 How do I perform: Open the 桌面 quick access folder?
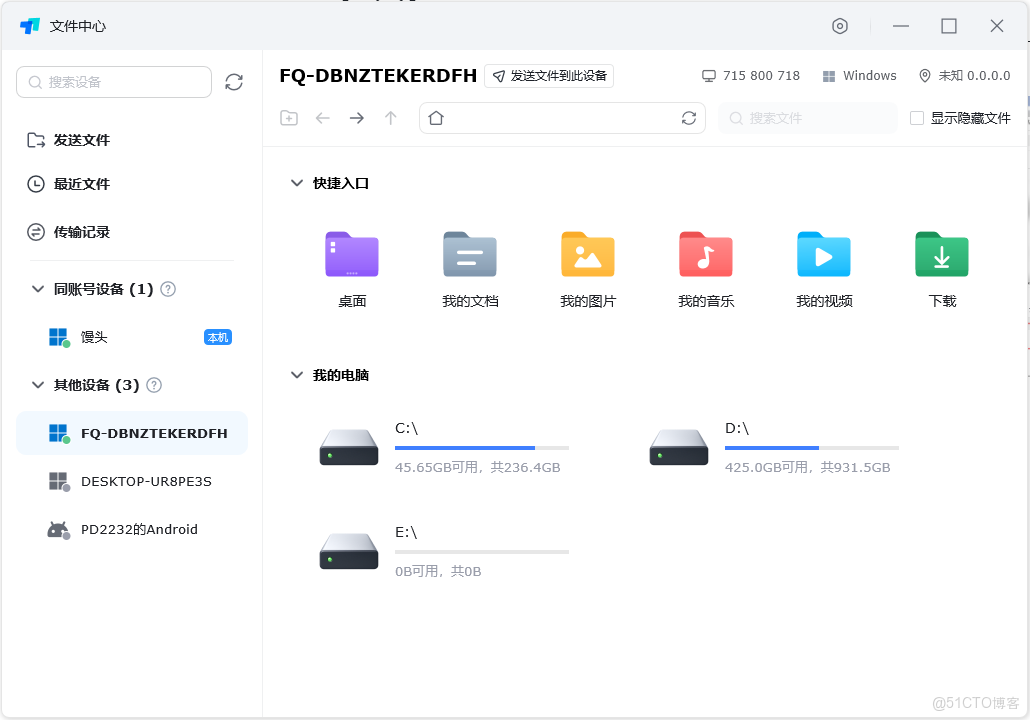[351, 265]
